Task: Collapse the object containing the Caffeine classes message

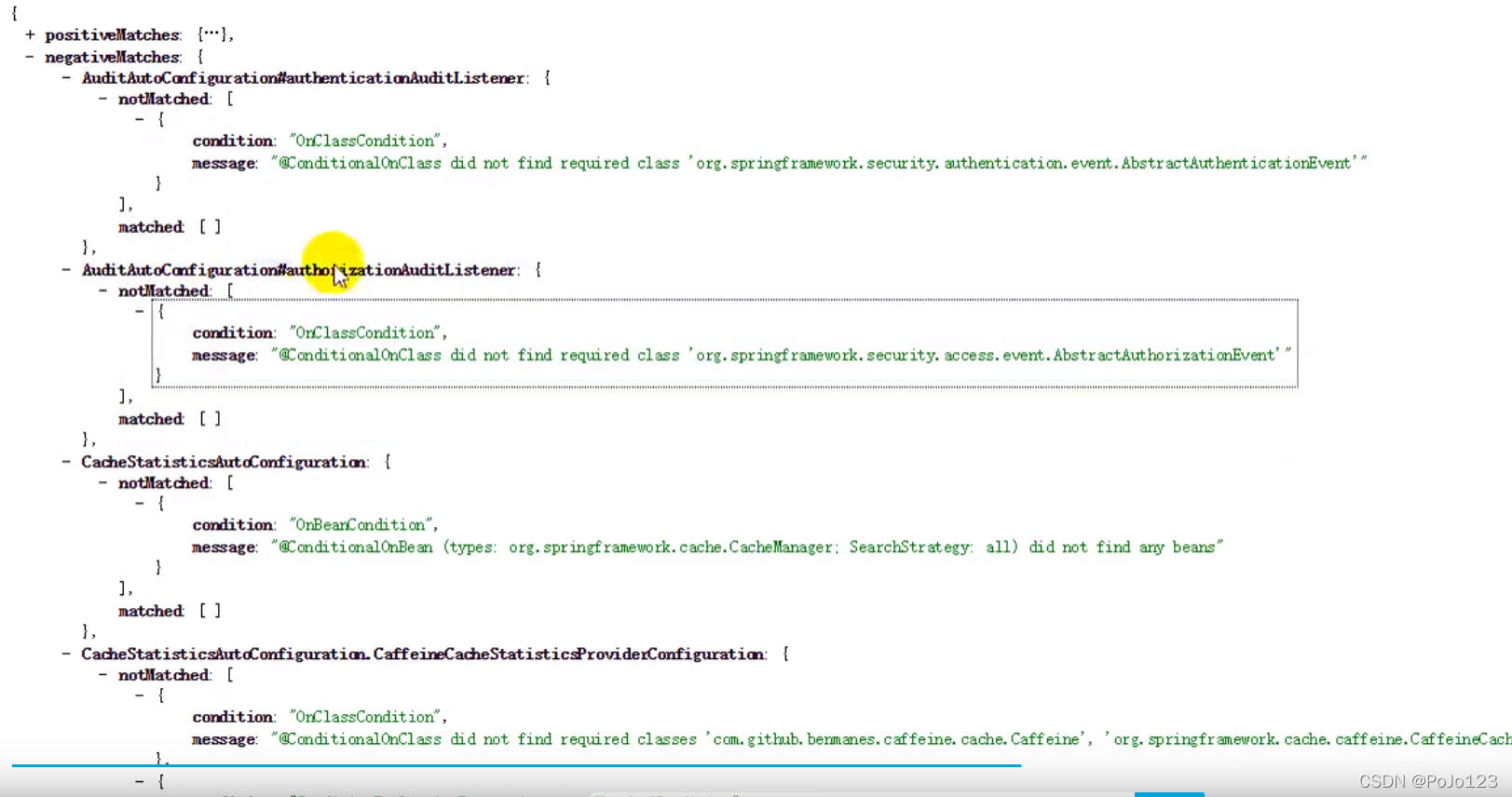Action: (140, 695)
